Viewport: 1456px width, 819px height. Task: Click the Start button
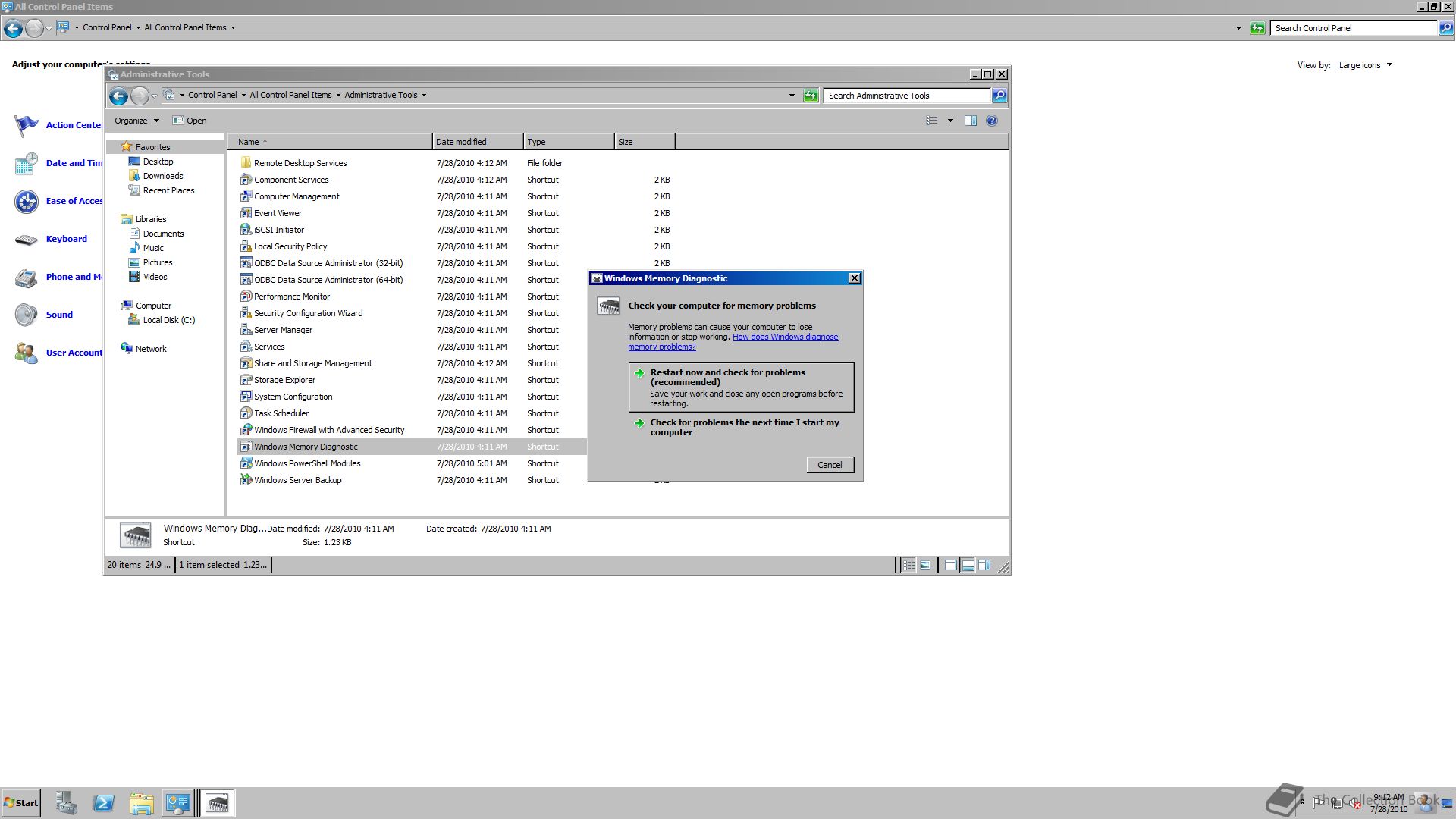click(x=21, y=803)
